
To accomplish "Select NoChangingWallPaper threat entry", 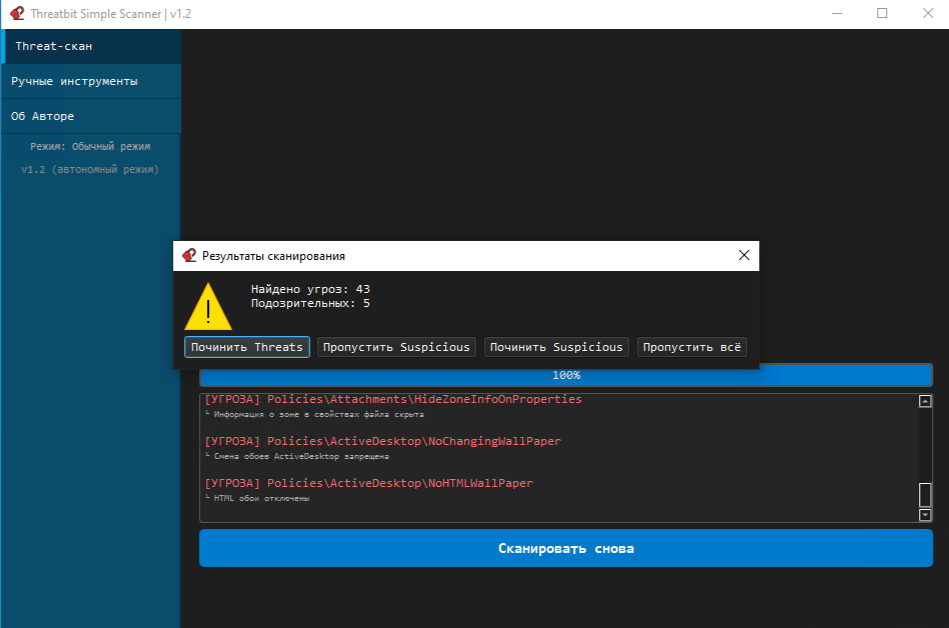I will click(383, 441).
